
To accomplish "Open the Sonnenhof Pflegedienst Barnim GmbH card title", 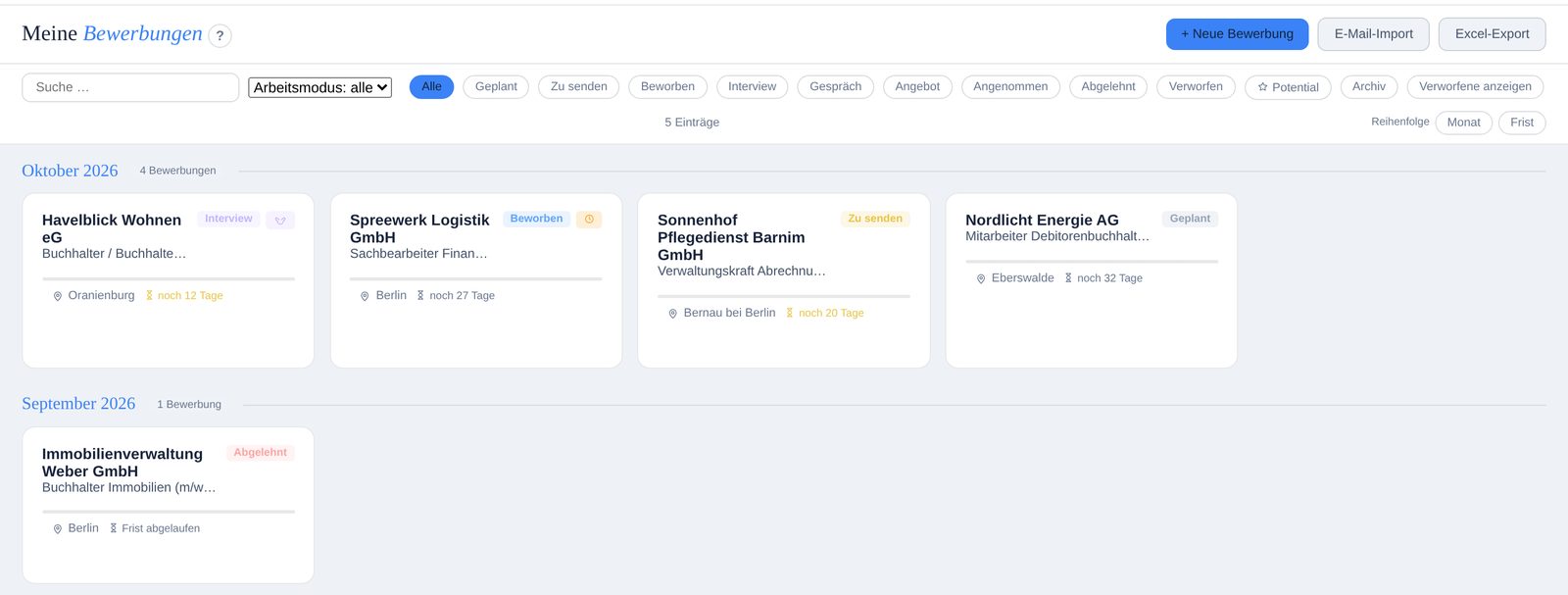I will pyautogui.click(x=731, y=237).
